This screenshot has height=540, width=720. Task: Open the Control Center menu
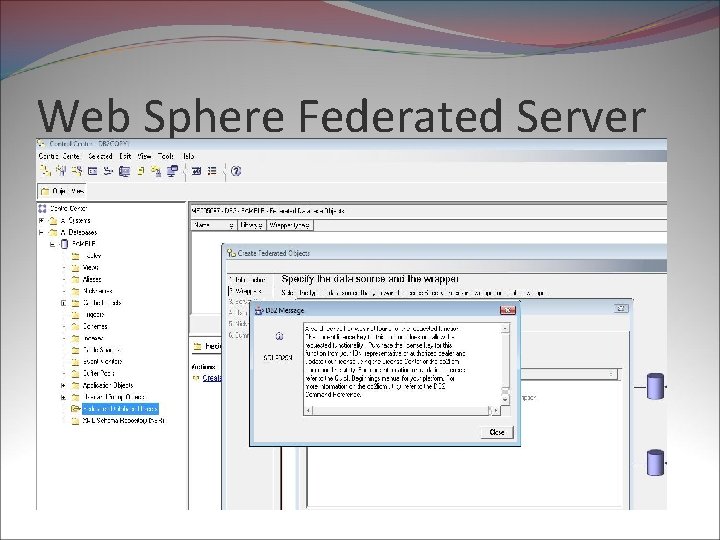coord(59,156)
